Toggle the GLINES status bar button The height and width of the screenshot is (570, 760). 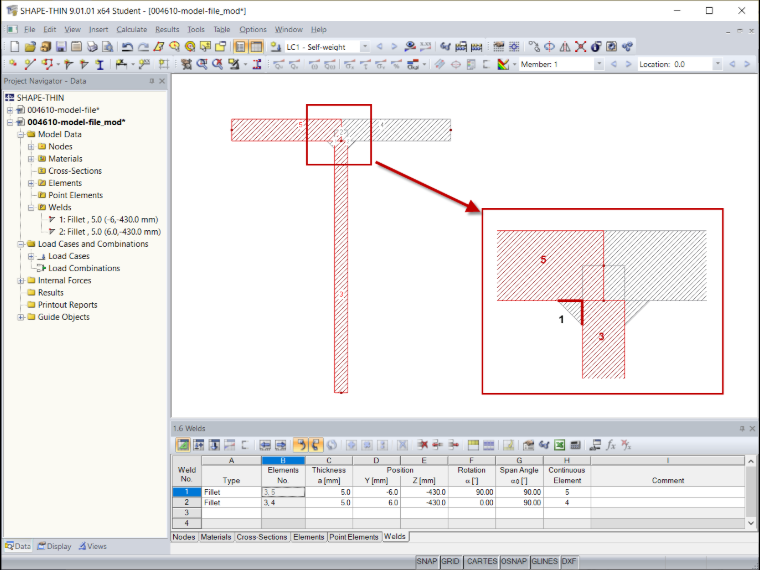tap(545, 561)
